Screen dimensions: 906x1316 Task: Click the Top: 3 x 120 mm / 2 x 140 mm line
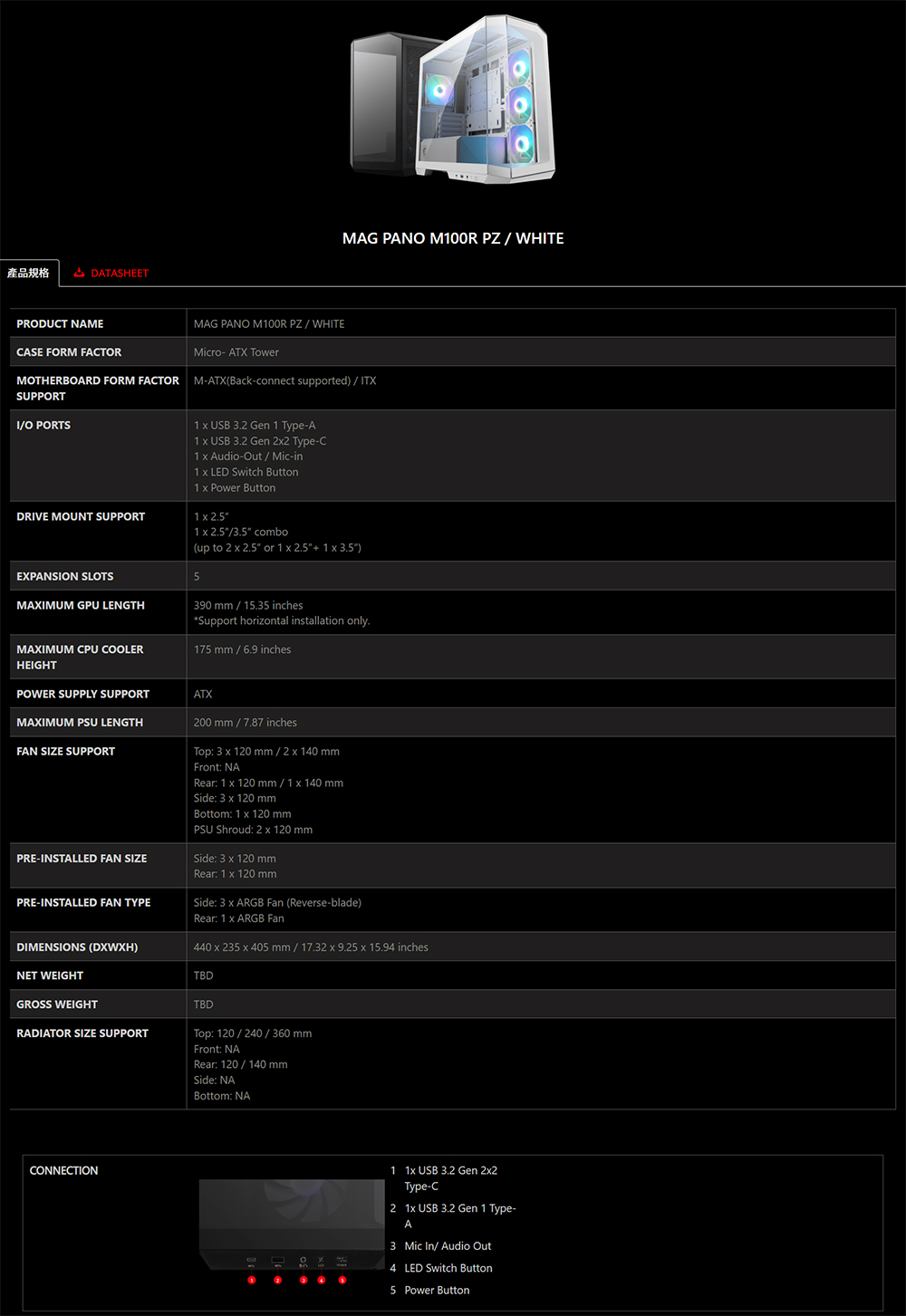click(x=266, y=751)
